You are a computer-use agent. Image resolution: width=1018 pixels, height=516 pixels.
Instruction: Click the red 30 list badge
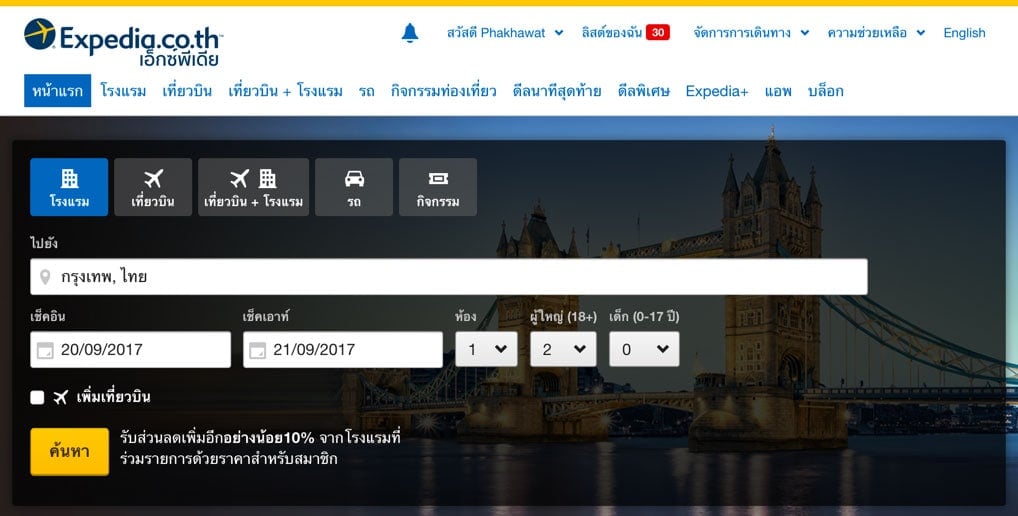click(x=658, y=32)
